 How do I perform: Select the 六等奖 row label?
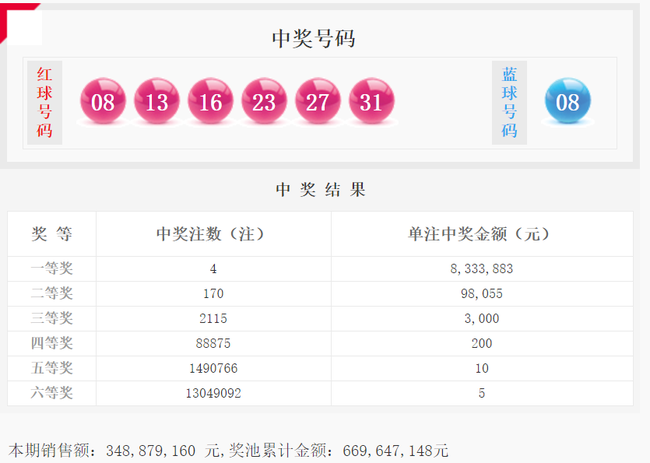[x=52, y=393]
